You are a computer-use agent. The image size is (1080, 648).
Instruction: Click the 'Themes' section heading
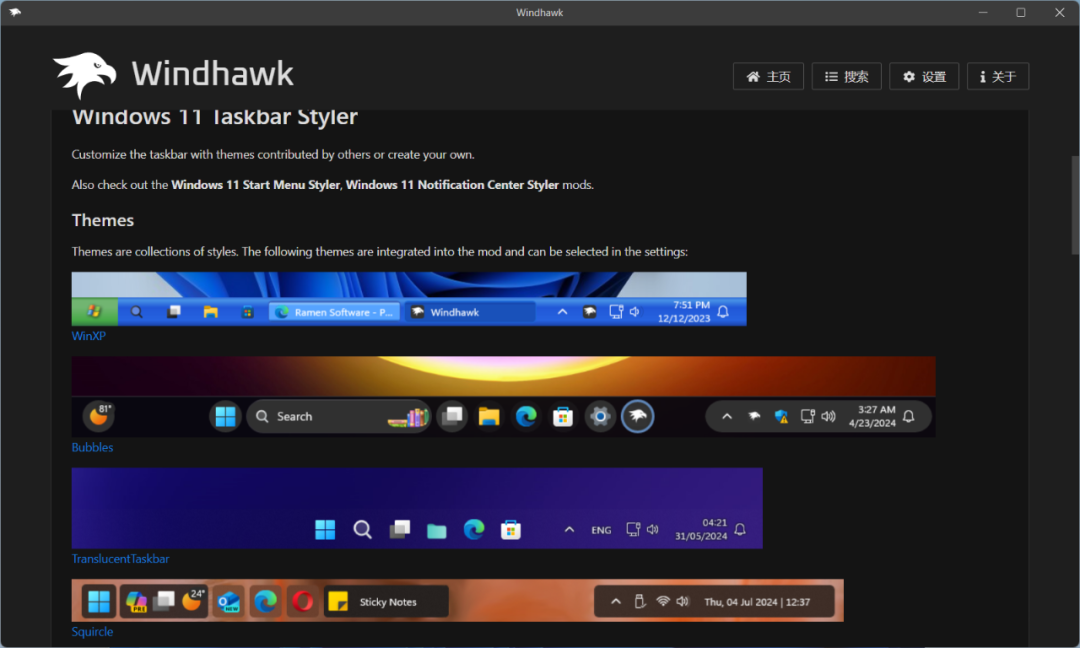(x=103, y=220)
